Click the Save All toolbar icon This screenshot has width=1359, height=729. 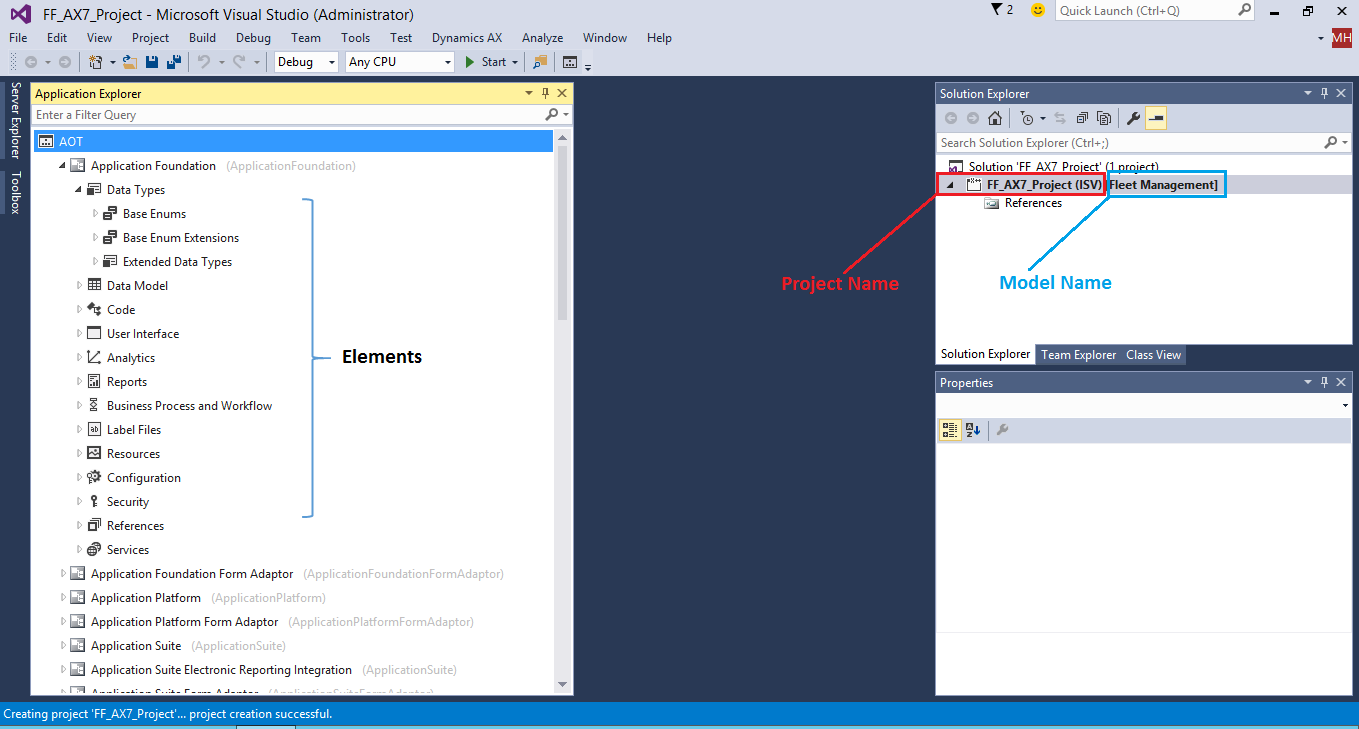[x=174, y=62]
